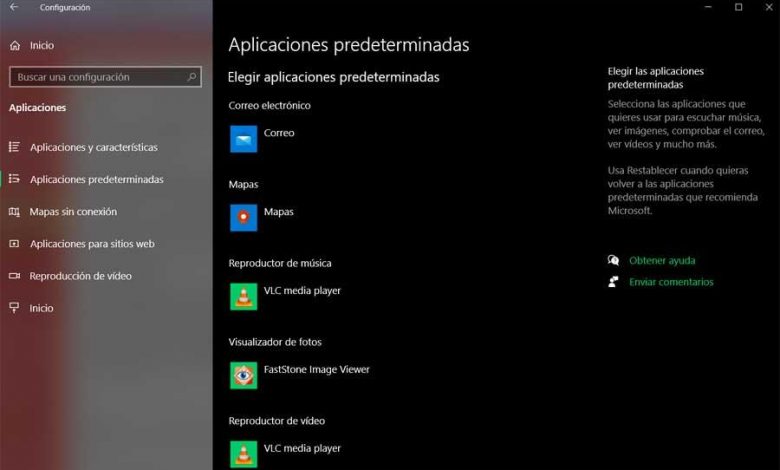780x470 pixels.
Task: Click VLC cone icon under Reproductor de música
Action: pyautogui.click(x=244, y=296)
